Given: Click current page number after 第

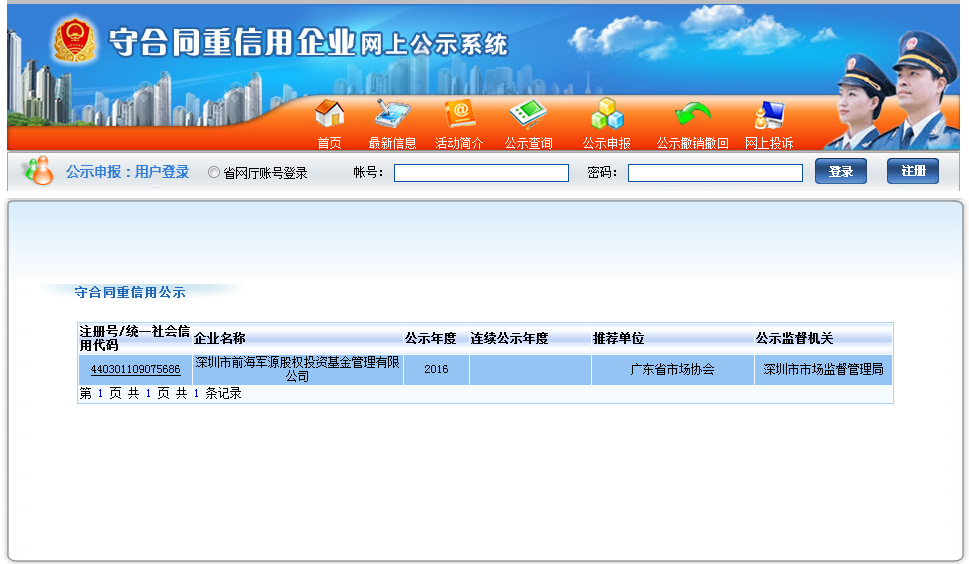Looking at the screenshot, I should [100, 394].
